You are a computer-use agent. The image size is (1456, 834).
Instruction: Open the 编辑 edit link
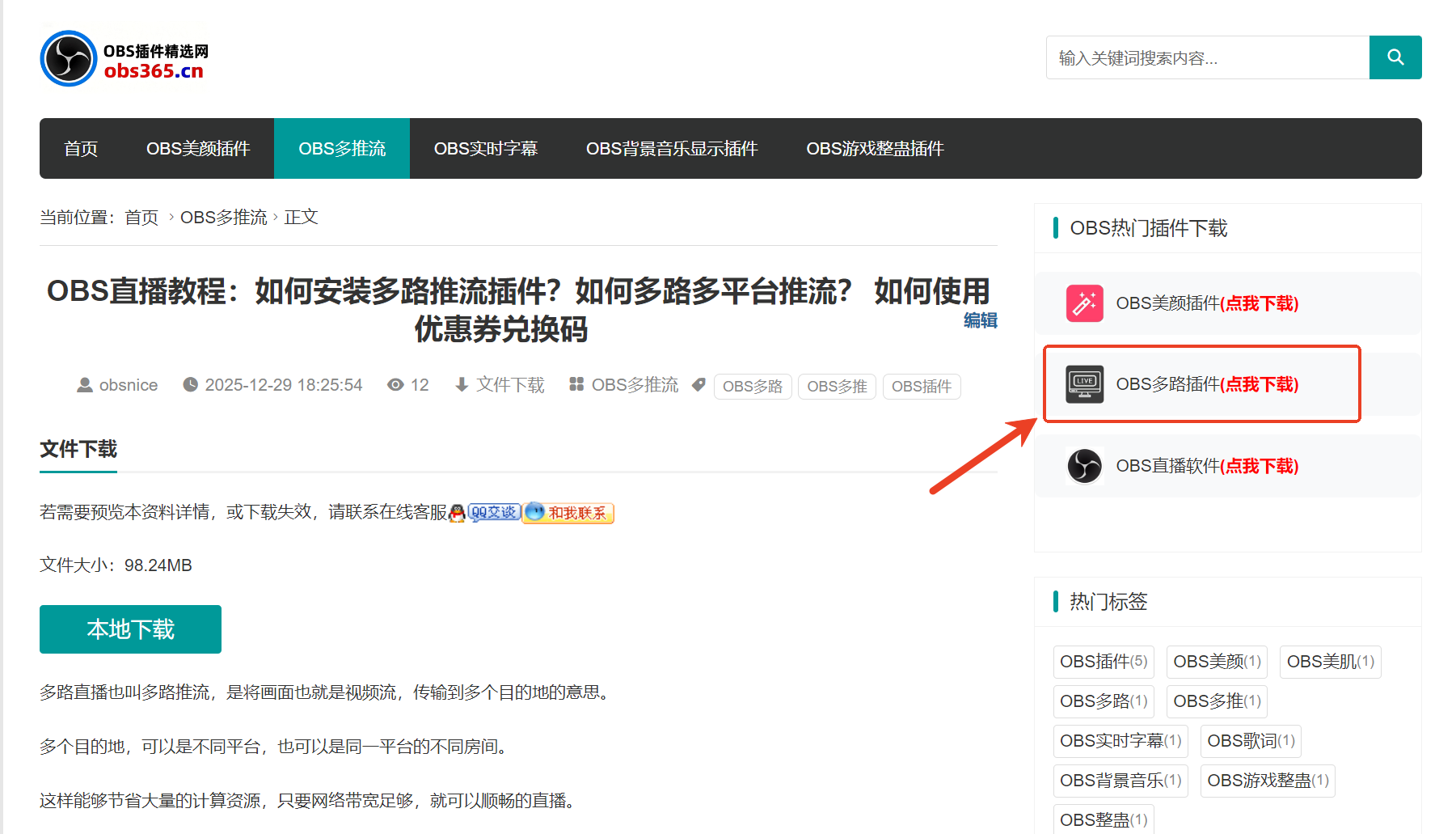tap(980, 321)
